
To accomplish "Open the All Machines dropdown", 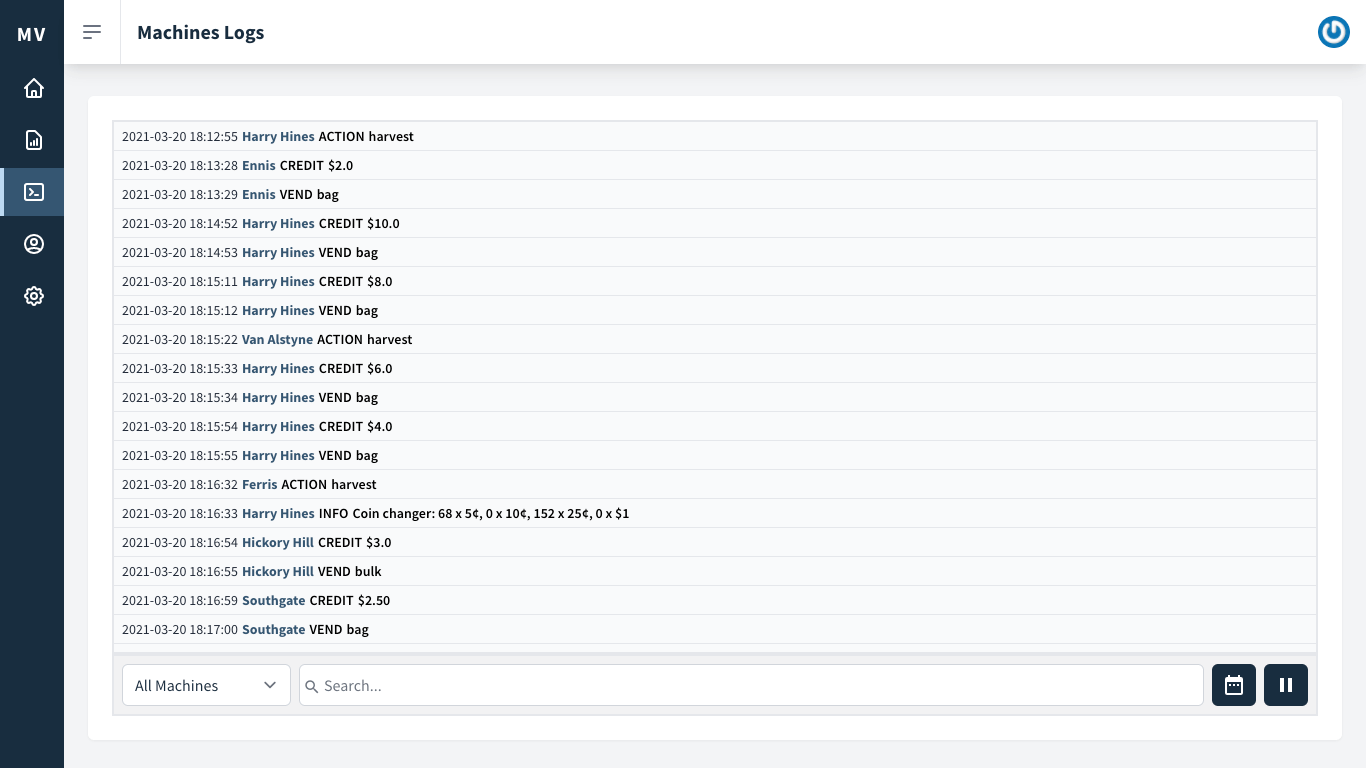I will [206, 685].
